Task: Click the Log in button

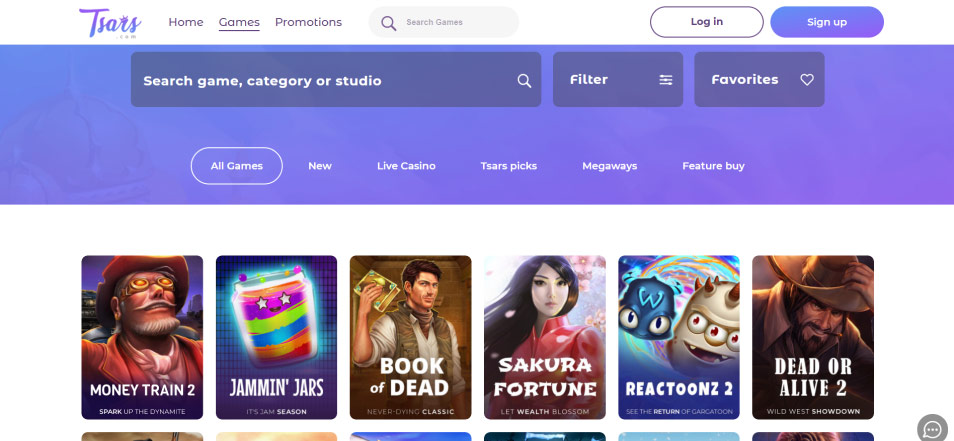Action: (x=706, y=22)
